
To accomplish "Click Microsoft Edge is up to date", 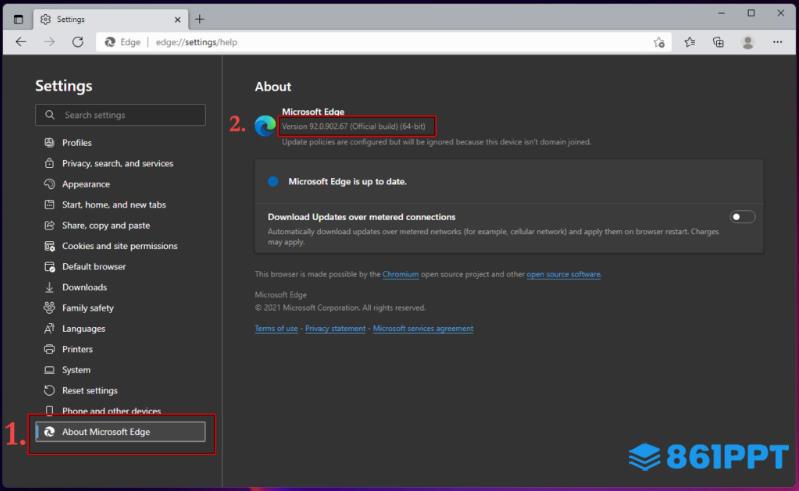I will [x=348, y=181].
